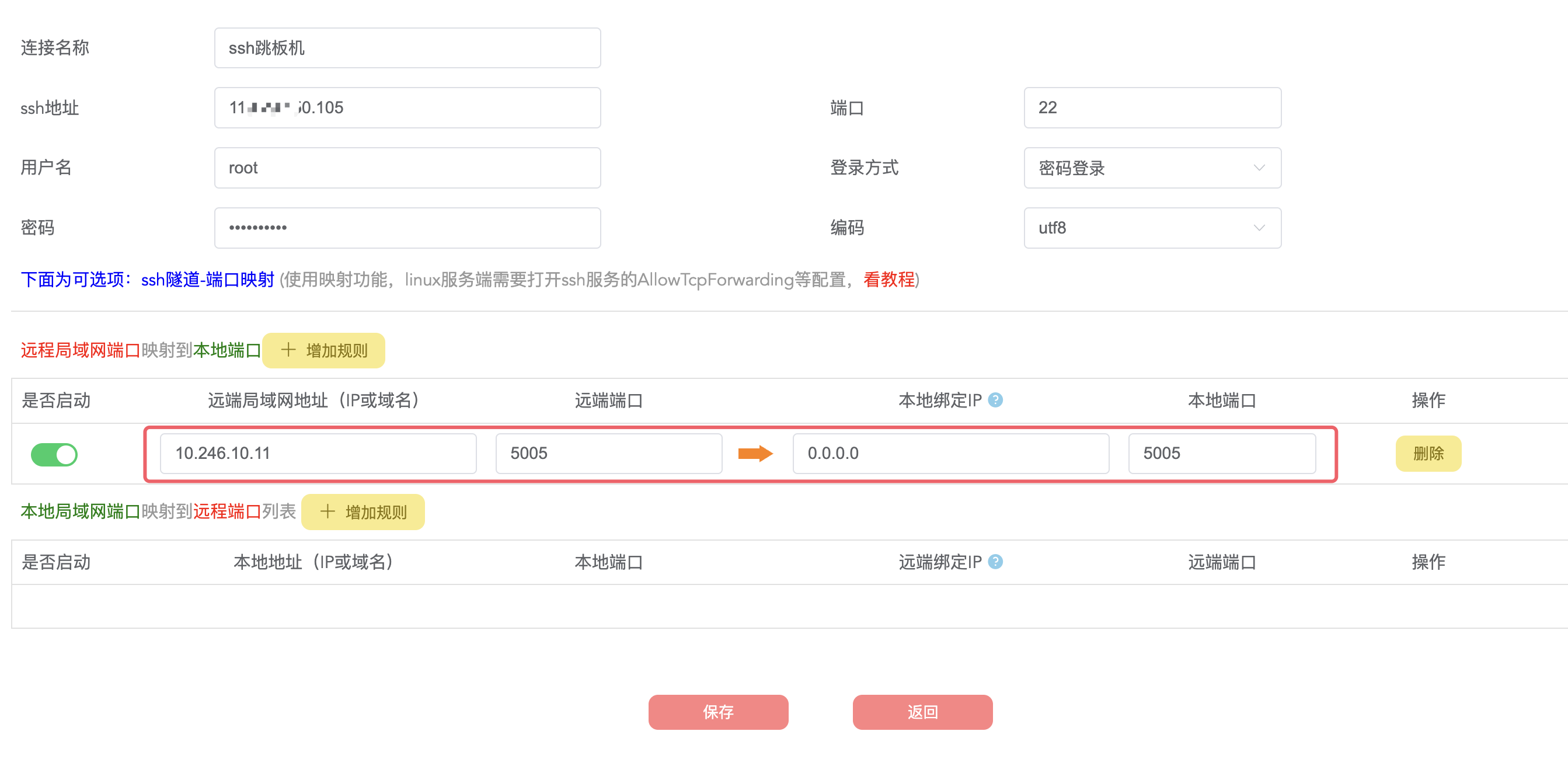This screenshot has height=759, width=1568.
Task: Click the help icon beside 远端绑定IP
Action: pos(995,561)
